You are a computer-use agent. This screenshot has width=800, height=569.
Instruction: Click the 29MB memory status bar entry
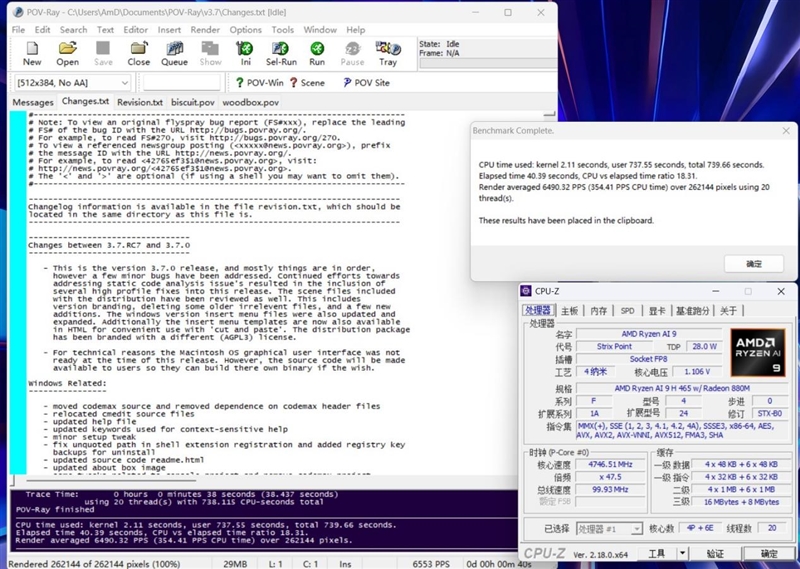[x=235, y=564]
